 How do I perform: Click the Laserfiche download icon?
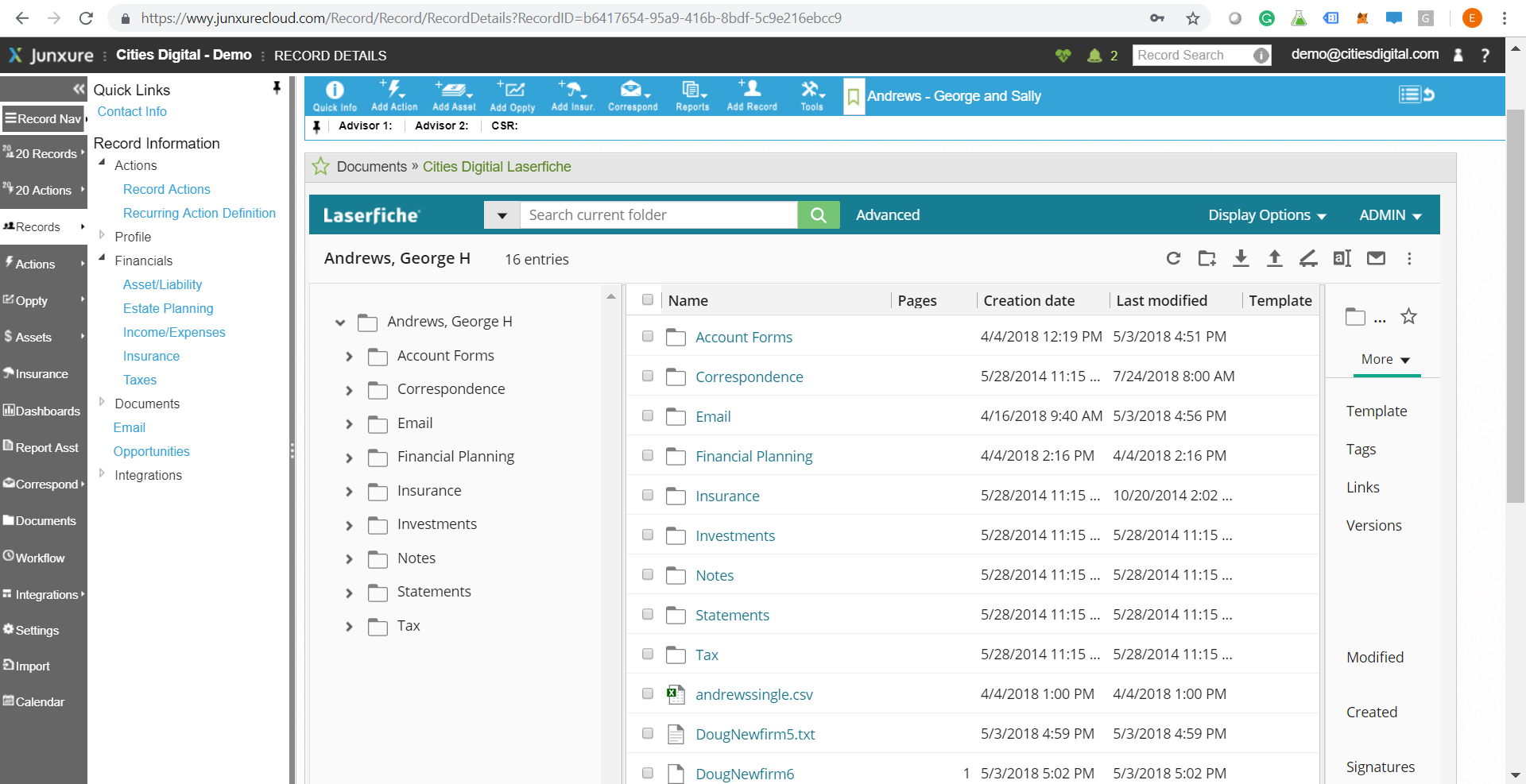pyautogui.click(x=1241, y=258)
